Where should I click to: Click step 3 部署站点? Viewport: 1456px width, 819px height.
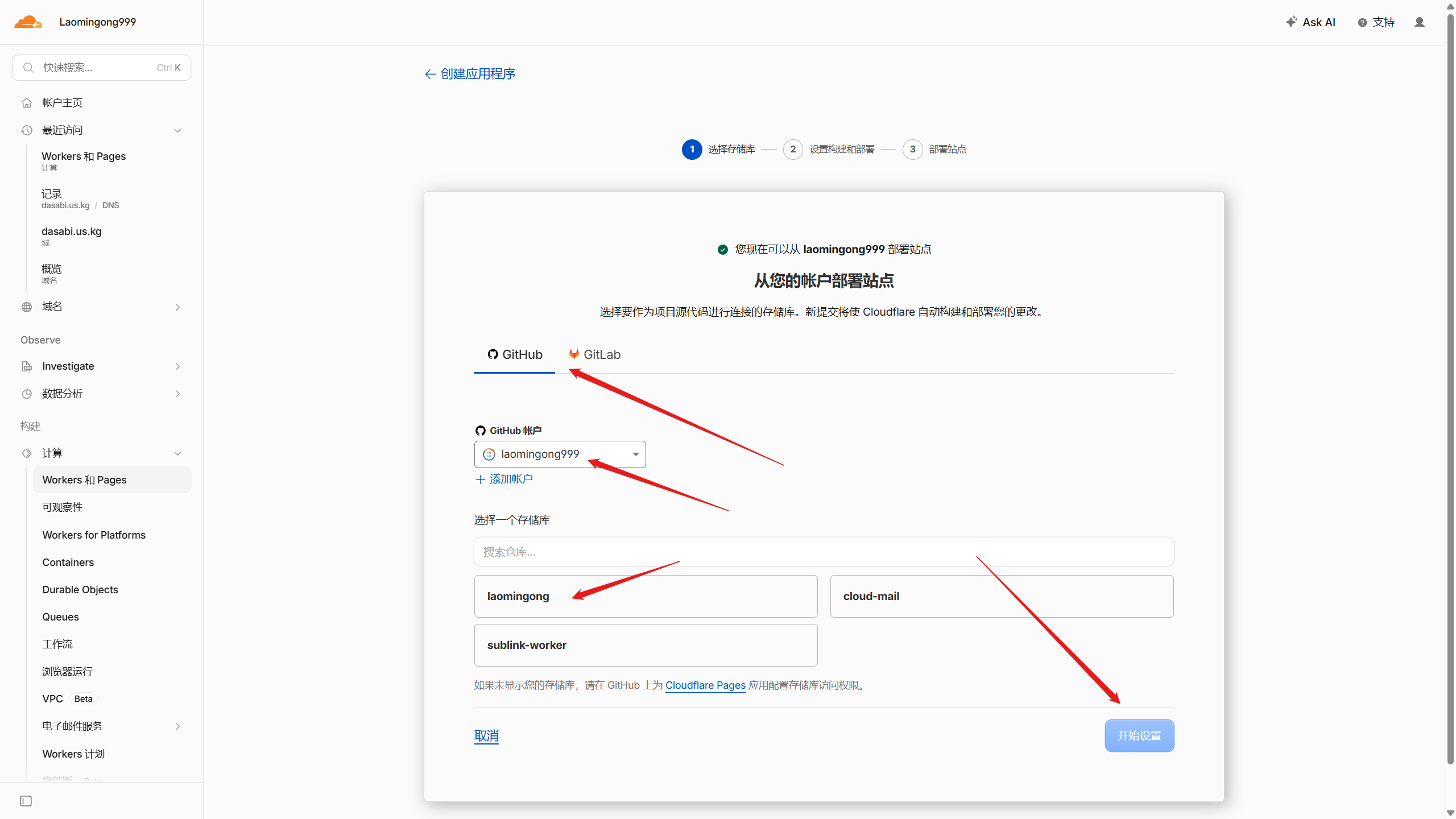[x=935, y=150]
